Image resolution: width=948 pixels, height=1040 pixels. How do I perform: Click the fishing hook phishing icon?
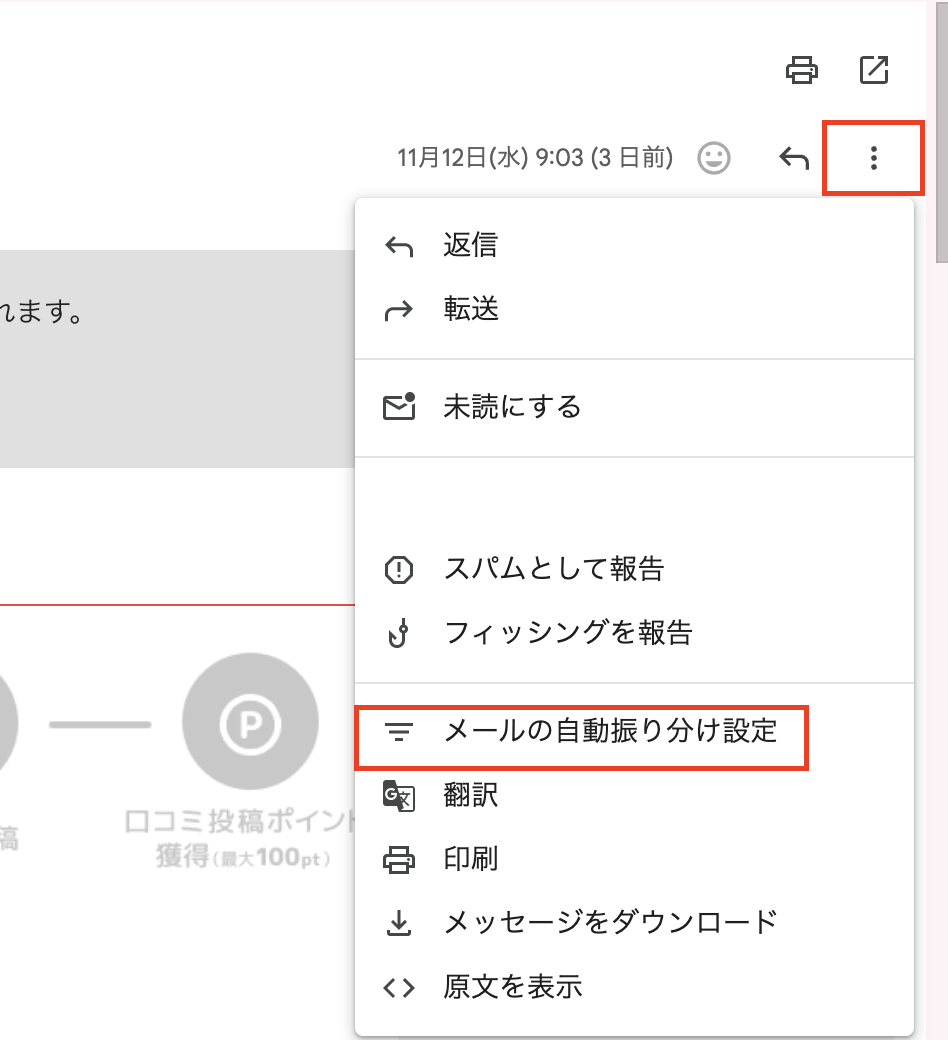click(x=399, y=633)
